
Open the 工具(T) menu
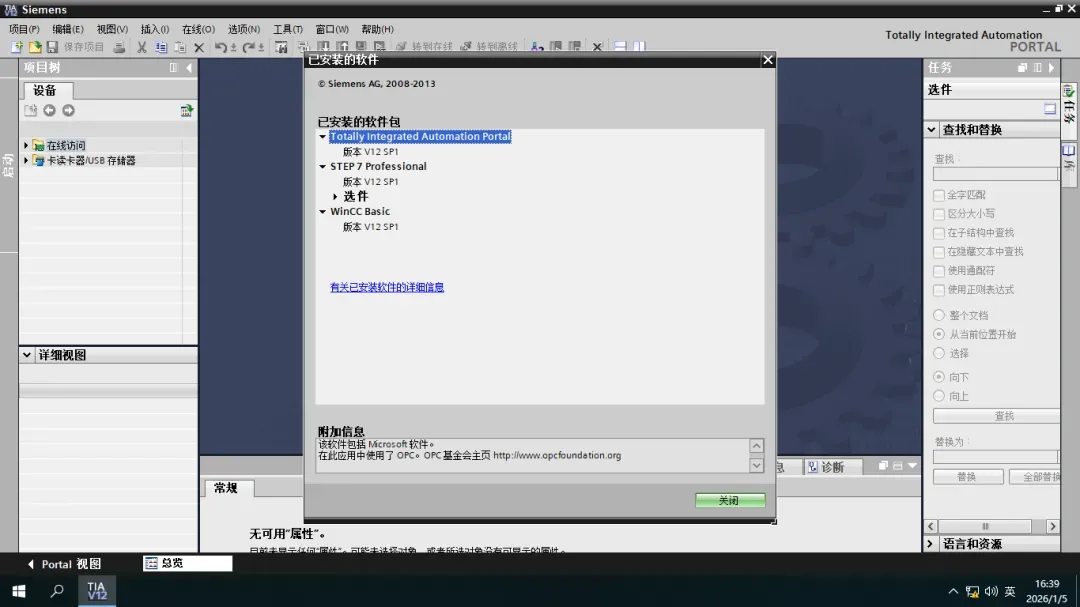pyautogui.click(x=287, y=29)
